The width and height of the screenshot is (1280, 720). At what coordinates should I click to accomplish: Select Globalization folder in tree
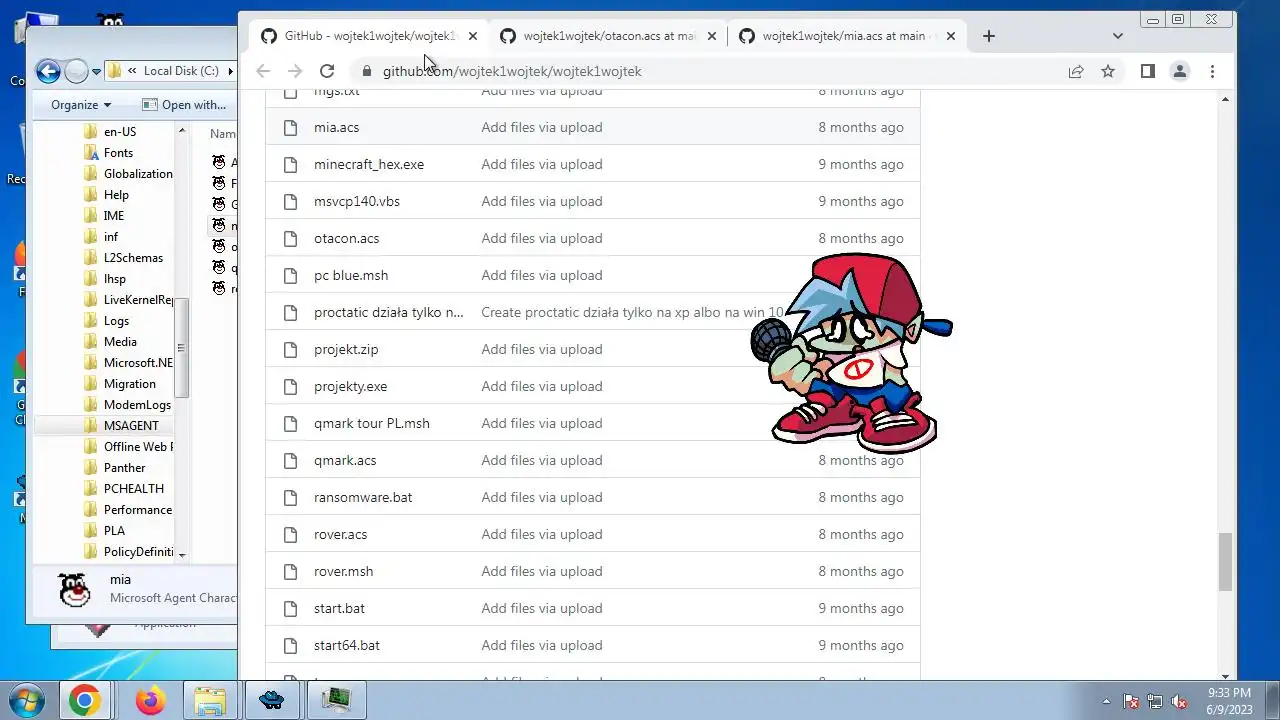(x=138, y=173)
